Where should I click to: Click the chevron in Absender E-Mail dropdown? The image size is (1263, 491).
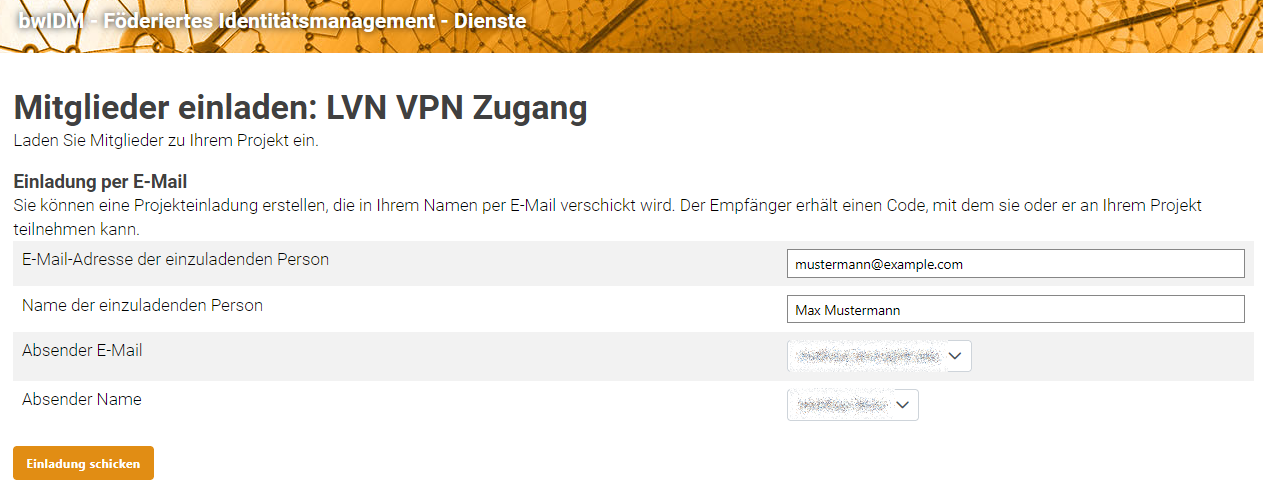956,356
